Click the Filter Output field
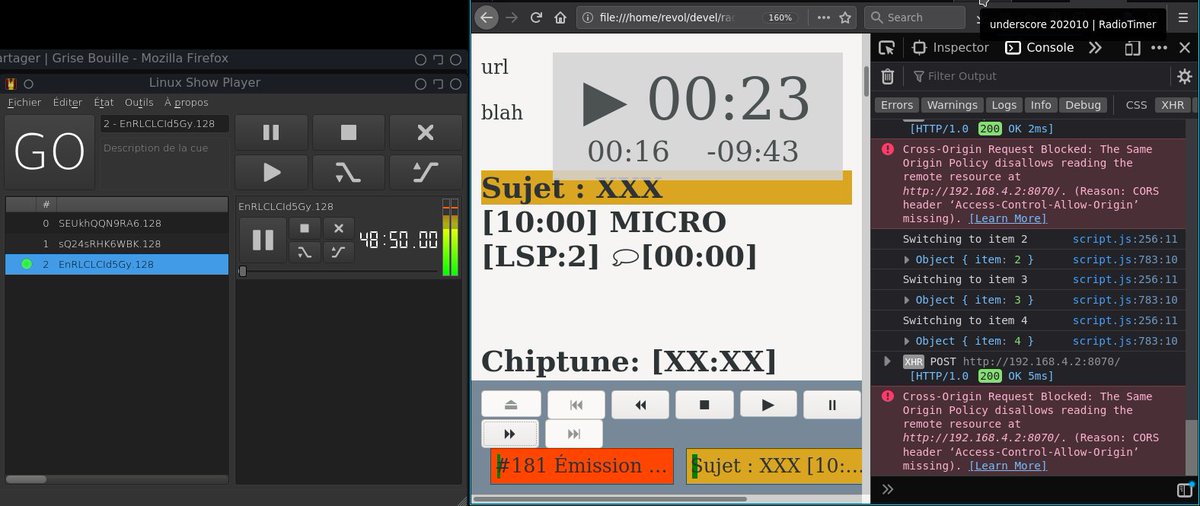This screenshot has width=1200, height=506. click(1040, 76)
